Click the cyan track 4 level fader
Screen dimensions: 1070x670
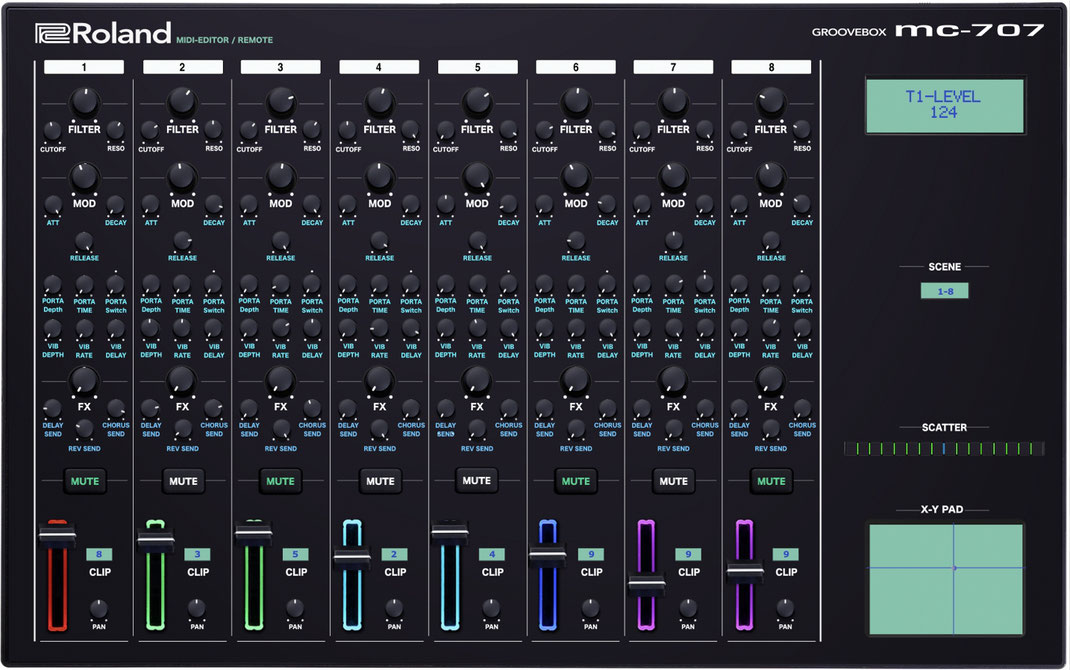click(352, 558)
